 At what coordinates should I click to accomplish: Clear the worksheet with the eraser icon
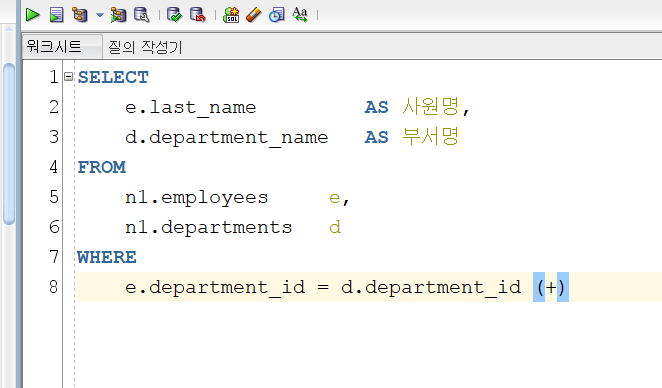tap(253, 15)
